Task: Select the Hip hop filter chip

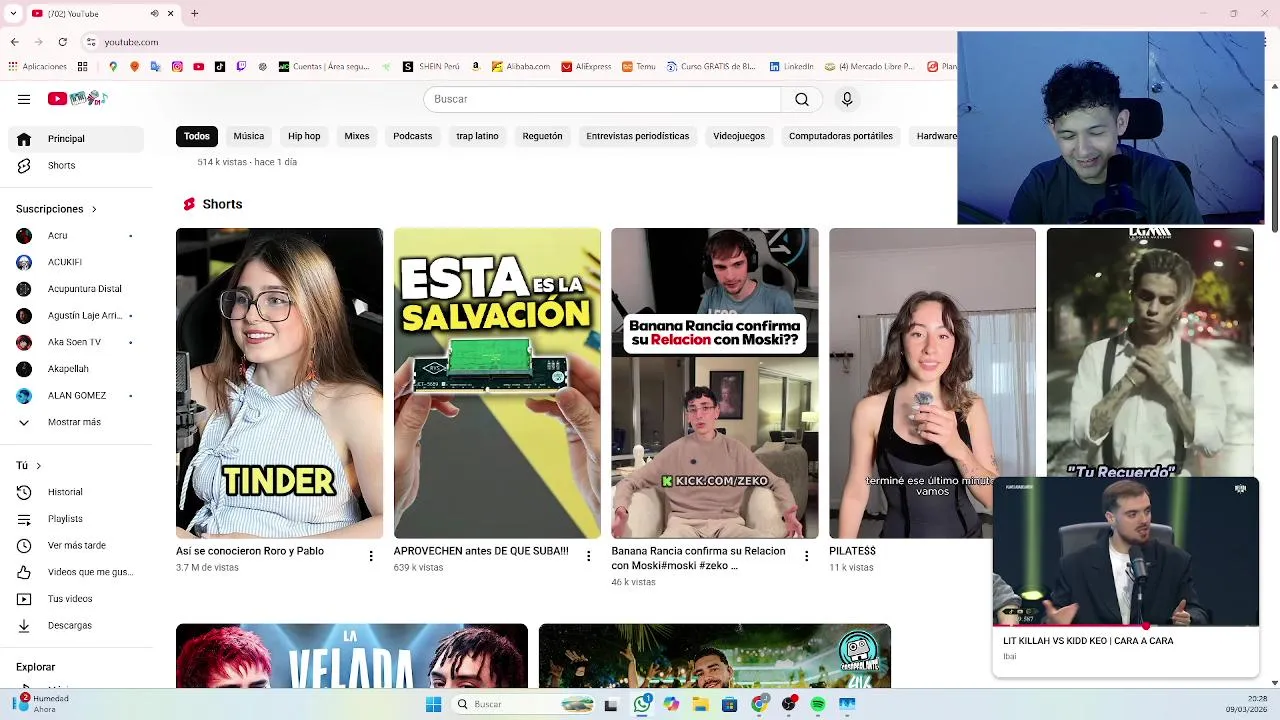Action: click(304, 136)
